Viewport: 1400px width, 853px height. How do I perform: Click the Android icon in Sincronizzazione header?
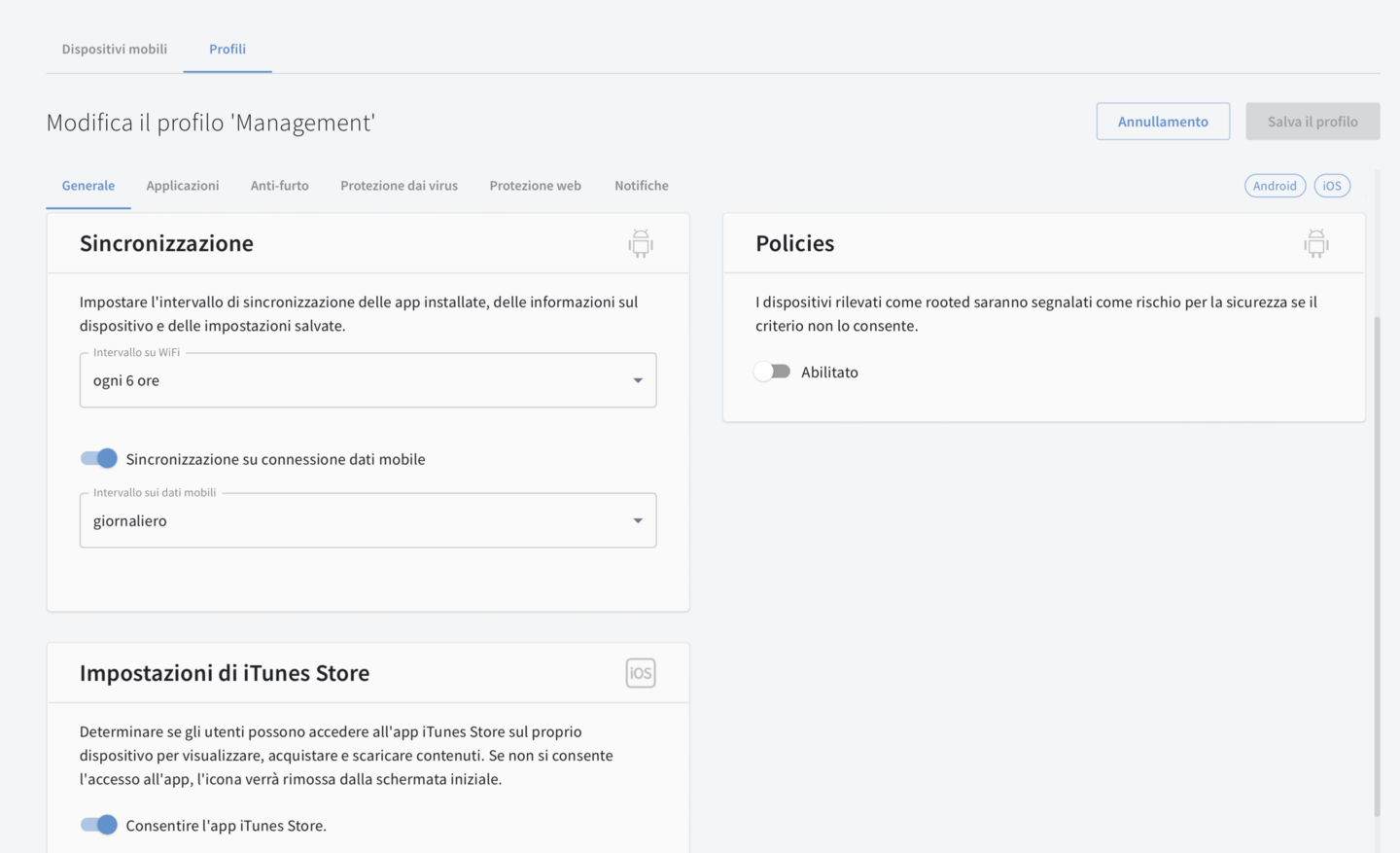(x=640, y=243)
